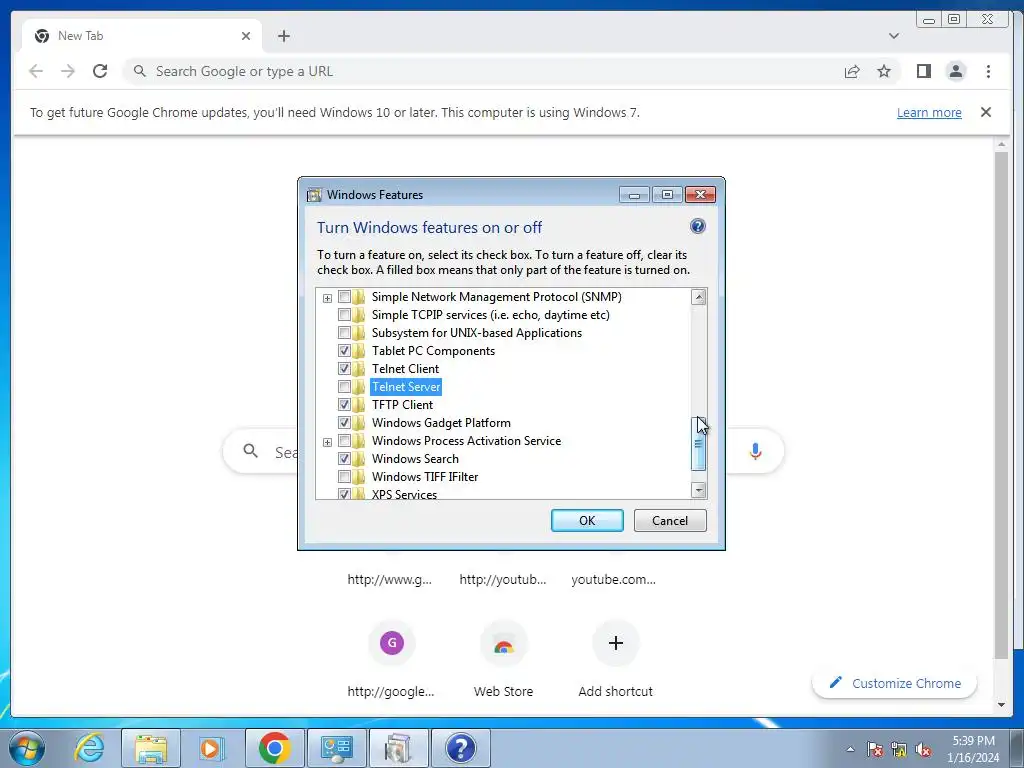Image resolution: width=1024 pixels, height=768 pixels.
Task: Uncheck Windows Gadget Platform
Action: point(344,423)
